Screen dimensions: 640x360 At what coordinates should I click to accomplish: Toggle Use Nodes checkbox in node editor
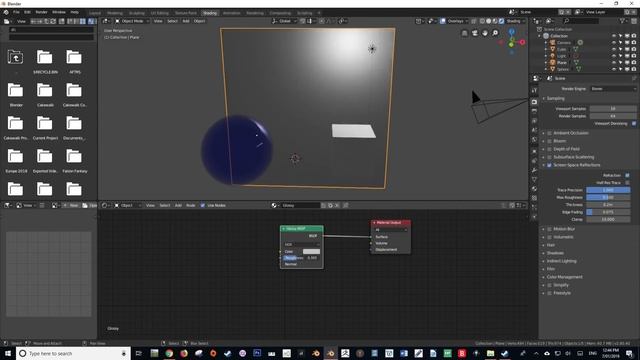[x=203, y=205]
